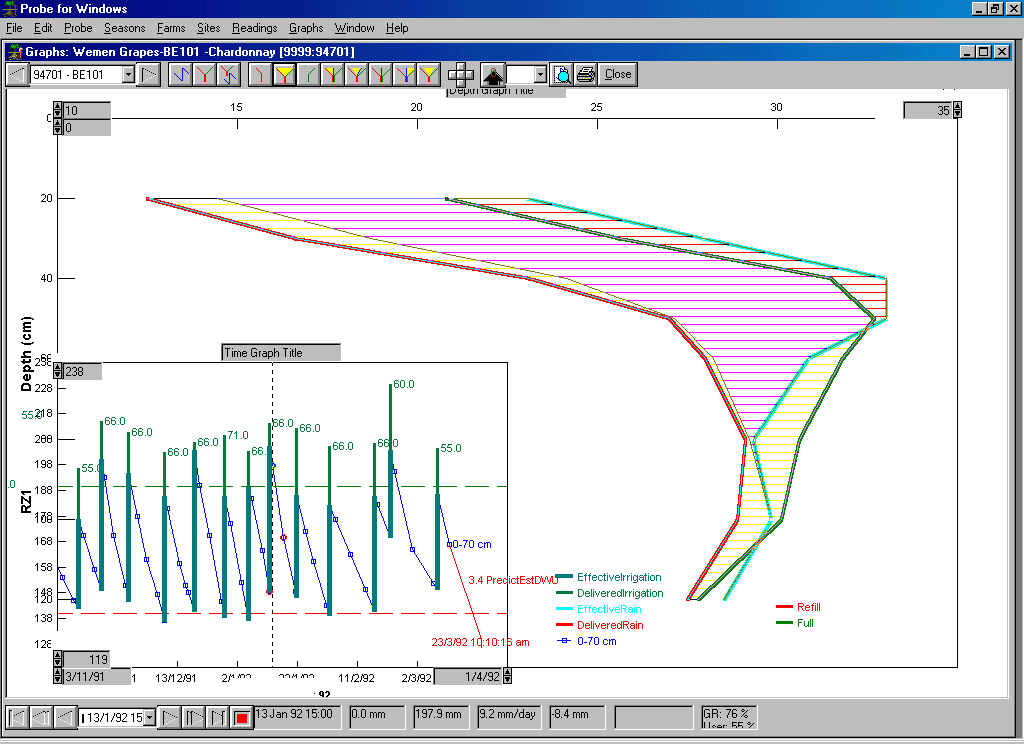
Task: Select the green depth profile graph icon
Action: [309, 74]
